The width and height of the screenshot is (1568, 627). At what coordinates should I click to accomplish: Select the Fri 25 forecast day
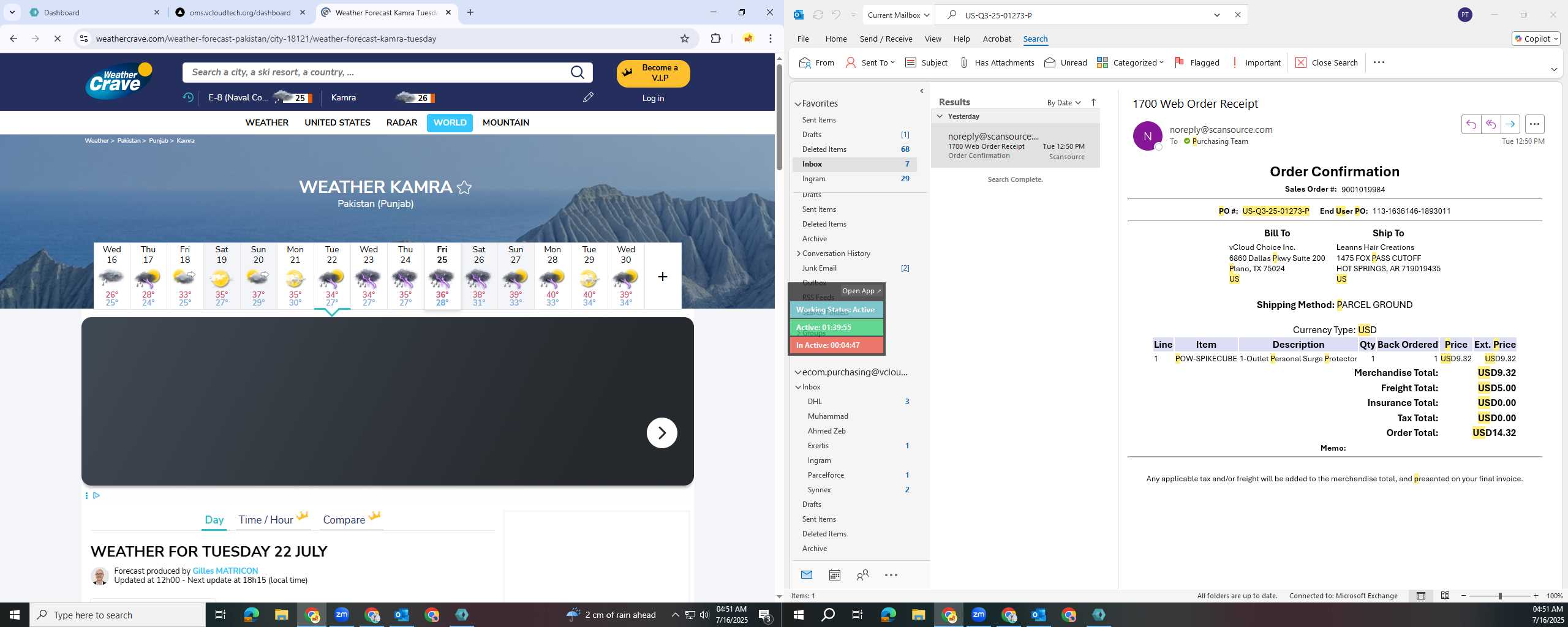click(x=442, y=276)
